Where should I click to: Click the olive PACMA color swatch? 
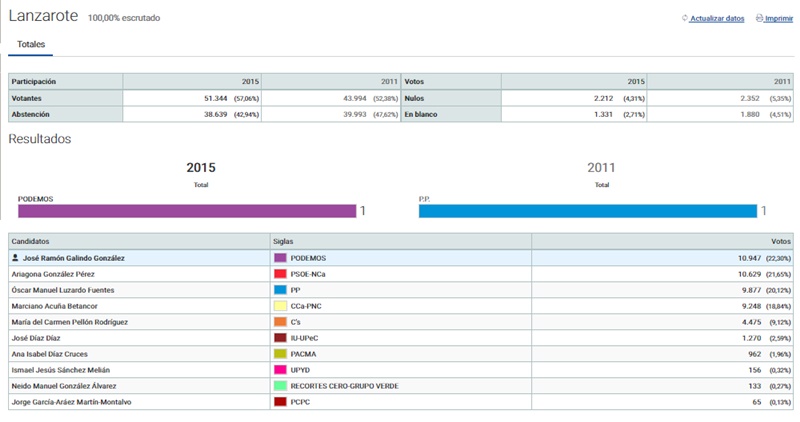[280, 354]
